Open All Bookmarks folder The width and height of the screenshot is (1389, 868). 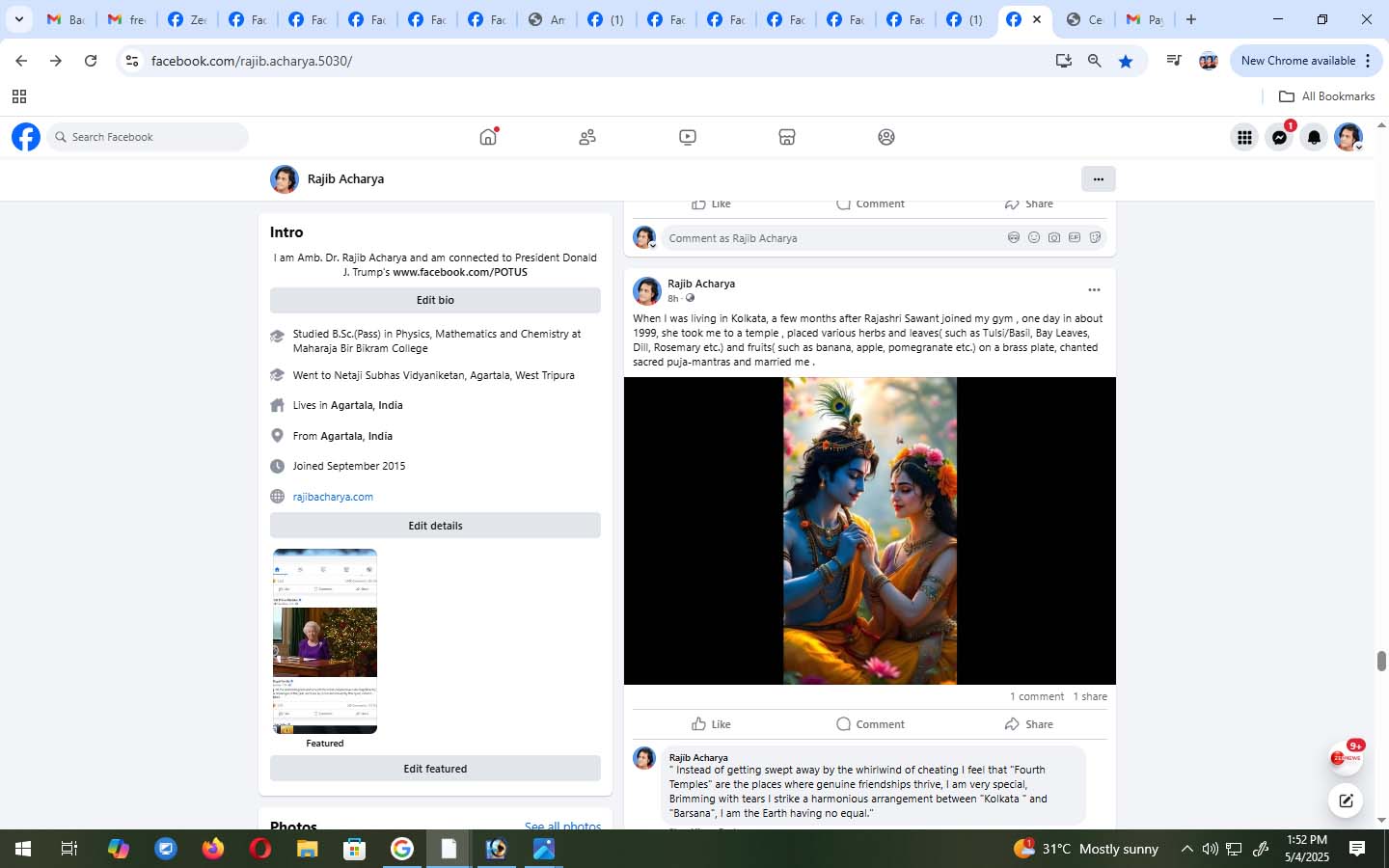click(1326, 96)
